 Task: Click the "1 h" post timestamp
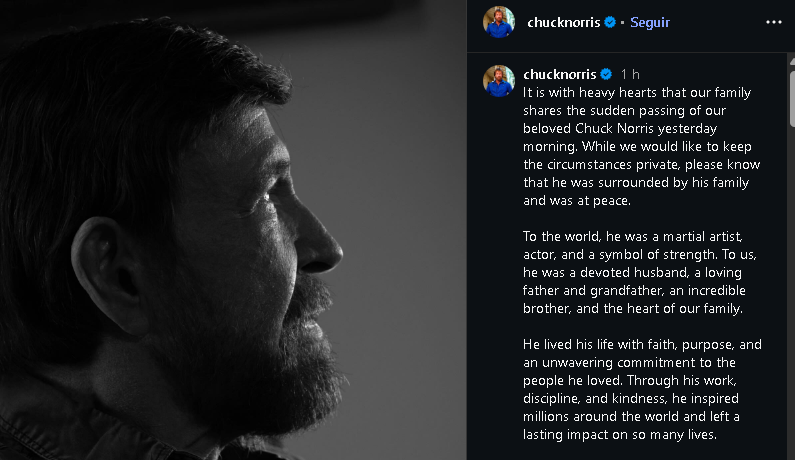click(630, 75)
